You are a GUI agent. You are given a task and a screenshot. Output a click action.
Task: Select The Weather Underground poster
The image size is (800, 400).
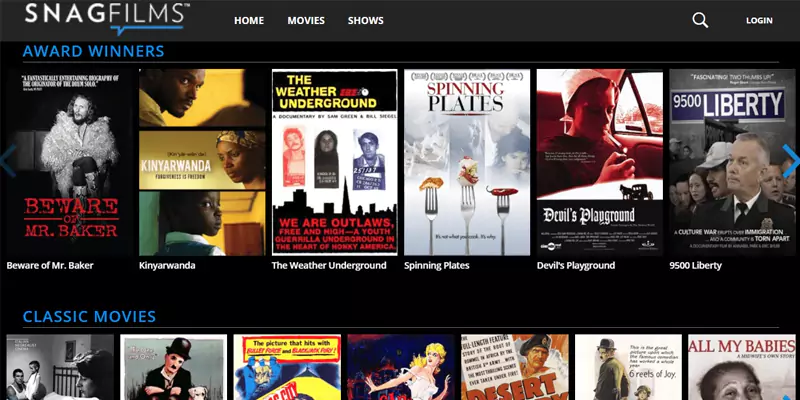[335, 162]
